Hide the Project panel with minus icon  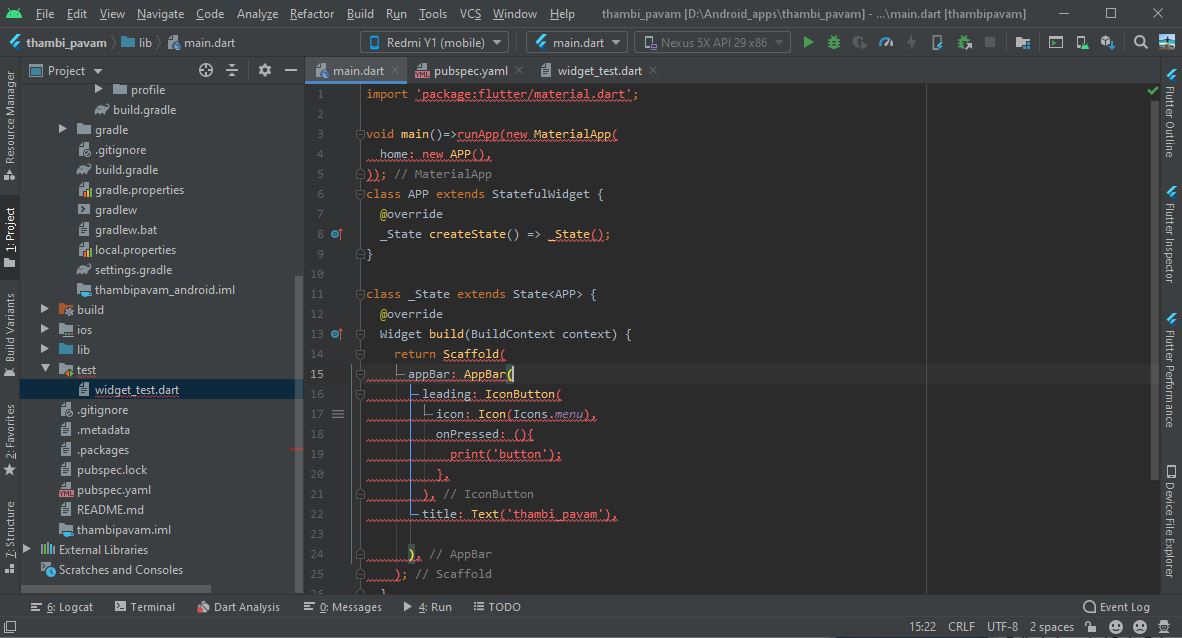tap(291, 70)
